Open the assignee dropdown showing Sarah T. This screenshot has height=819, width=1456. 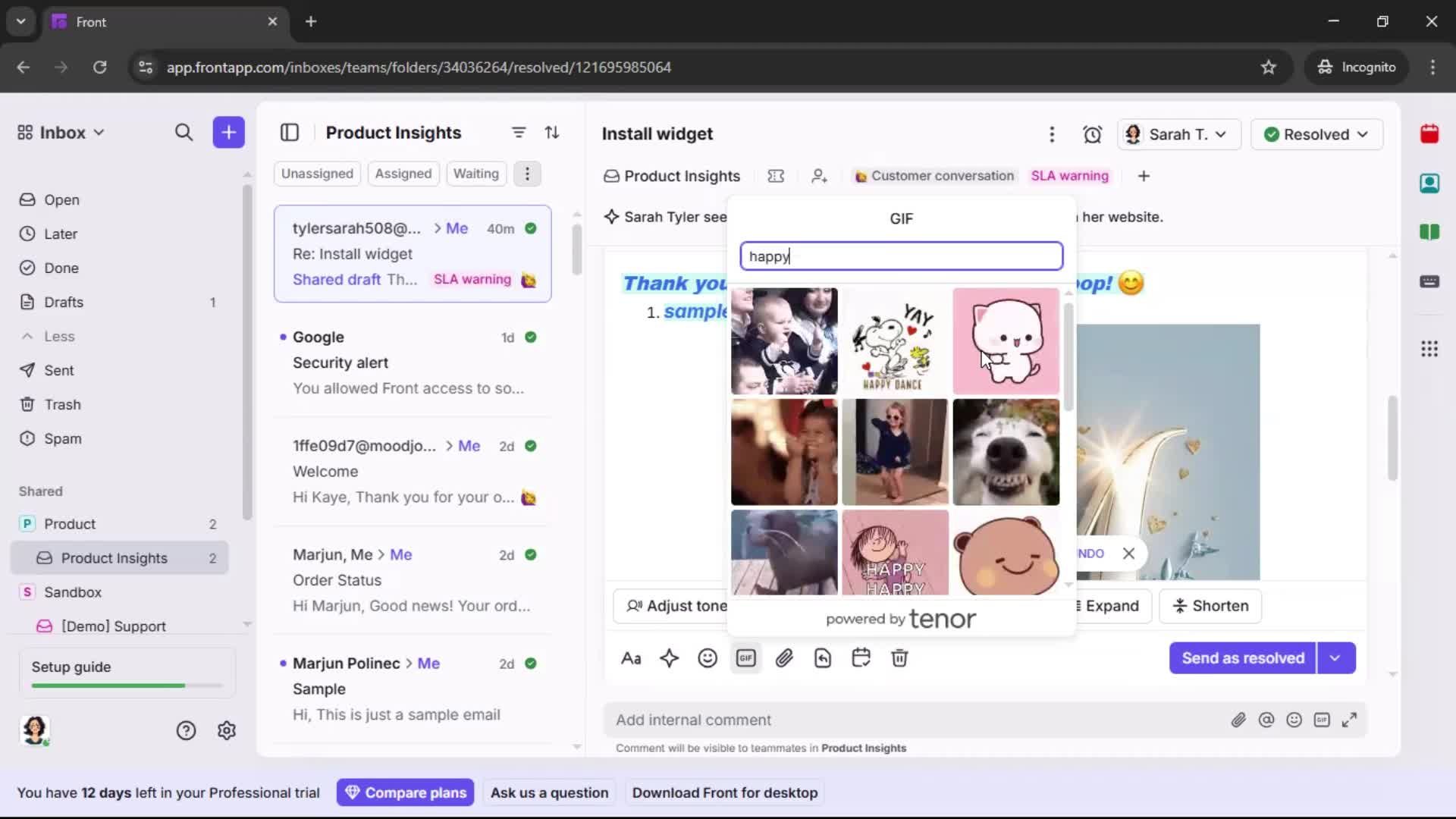coord(1178,134)
